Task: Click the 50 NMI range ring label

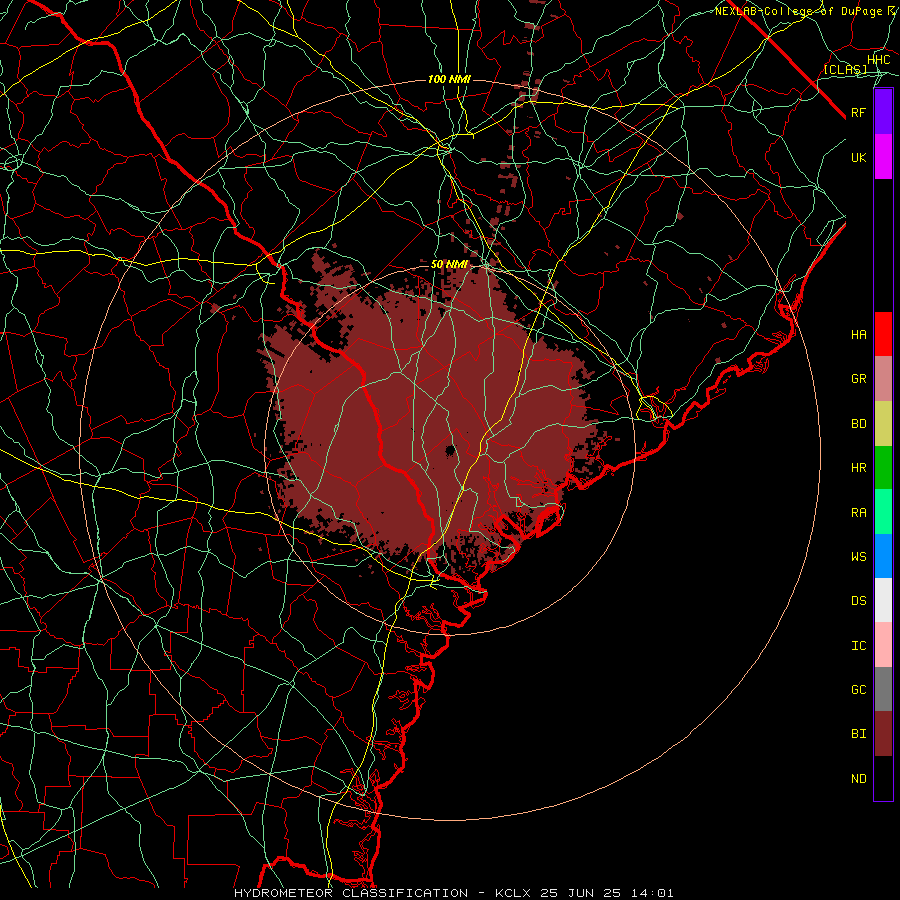Action: click(x=449, y=264)
